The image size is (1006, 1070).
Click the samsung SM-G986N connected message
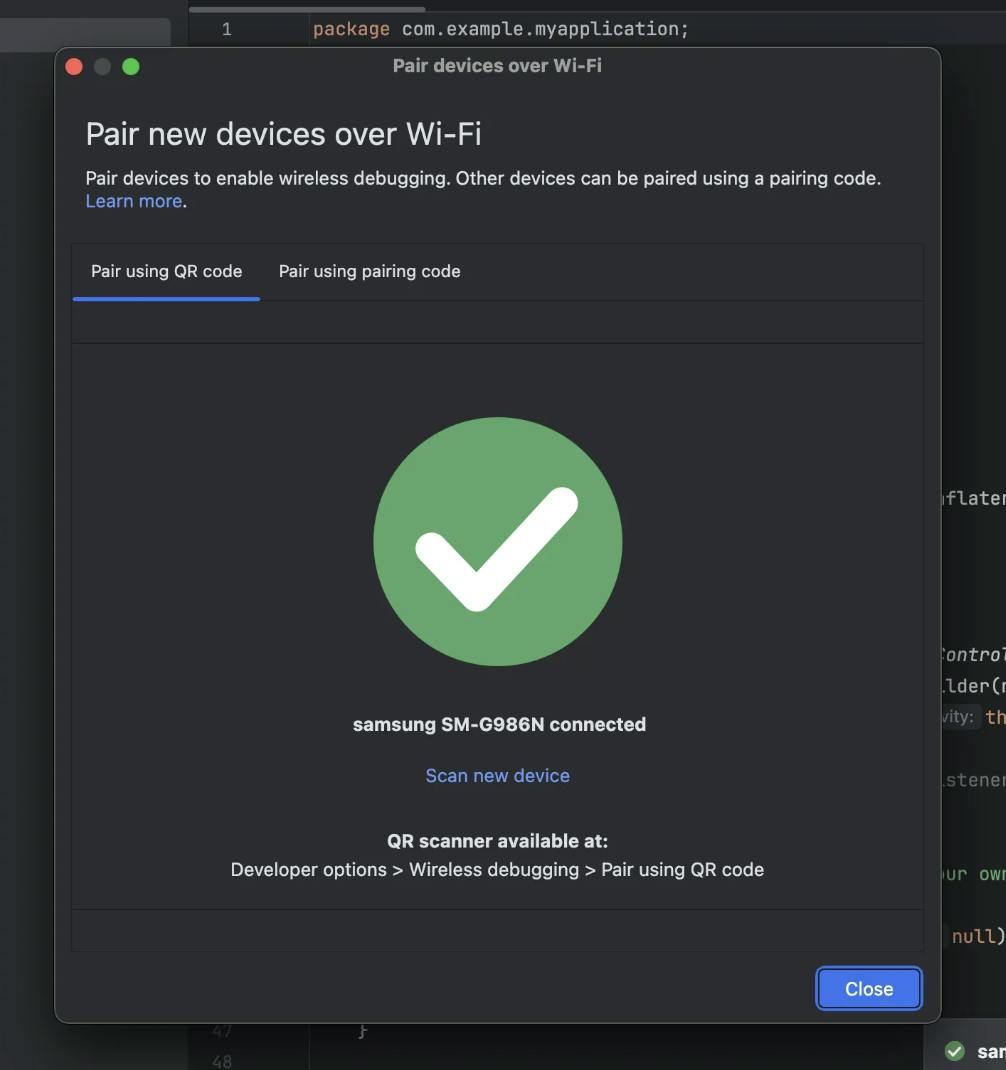[x=499, y=725]
